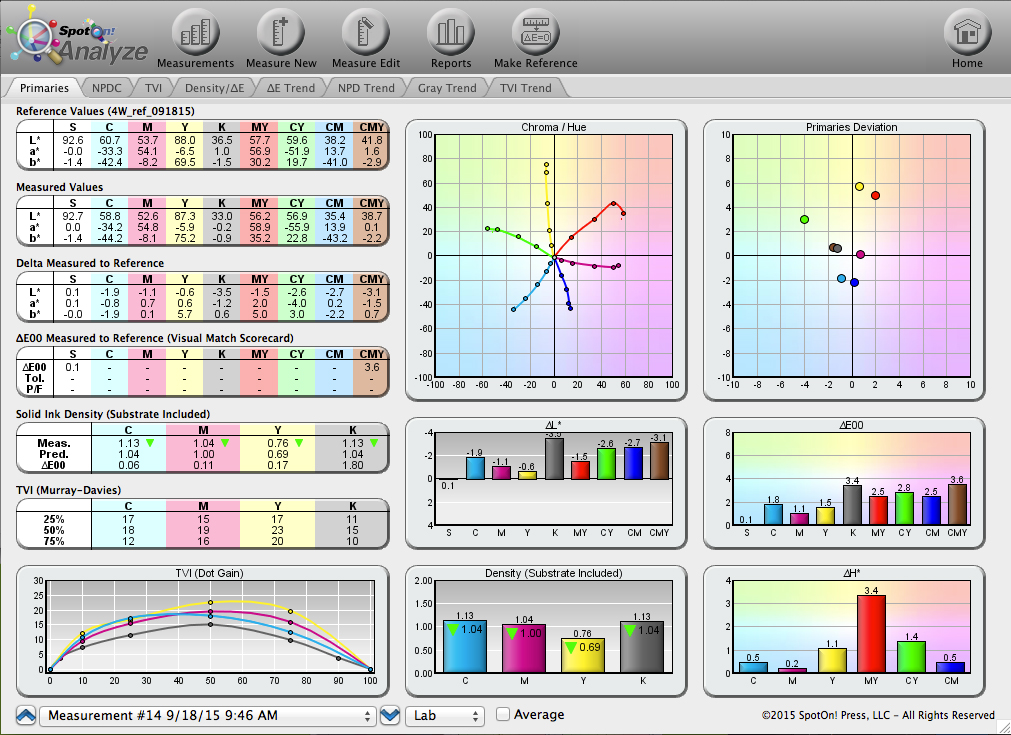Click the previous measurement up arrow
Viewport: 1011px width, 735px height.
click(x=26, y=715)
